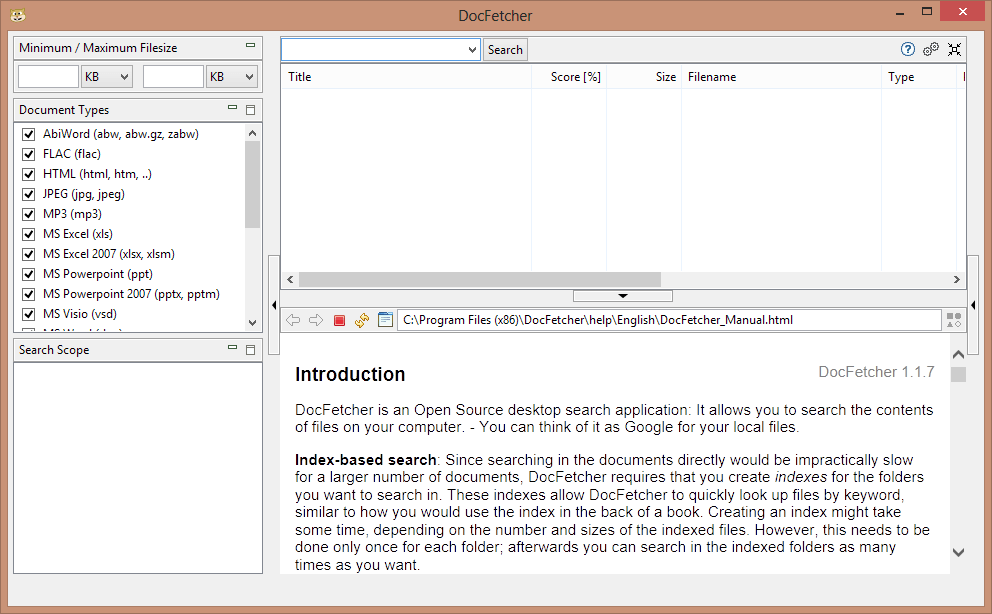Screen dimensions: 992x614
Task: Uncheck FLAC file type
Action: pyautogui.click(x=28, y=154)
